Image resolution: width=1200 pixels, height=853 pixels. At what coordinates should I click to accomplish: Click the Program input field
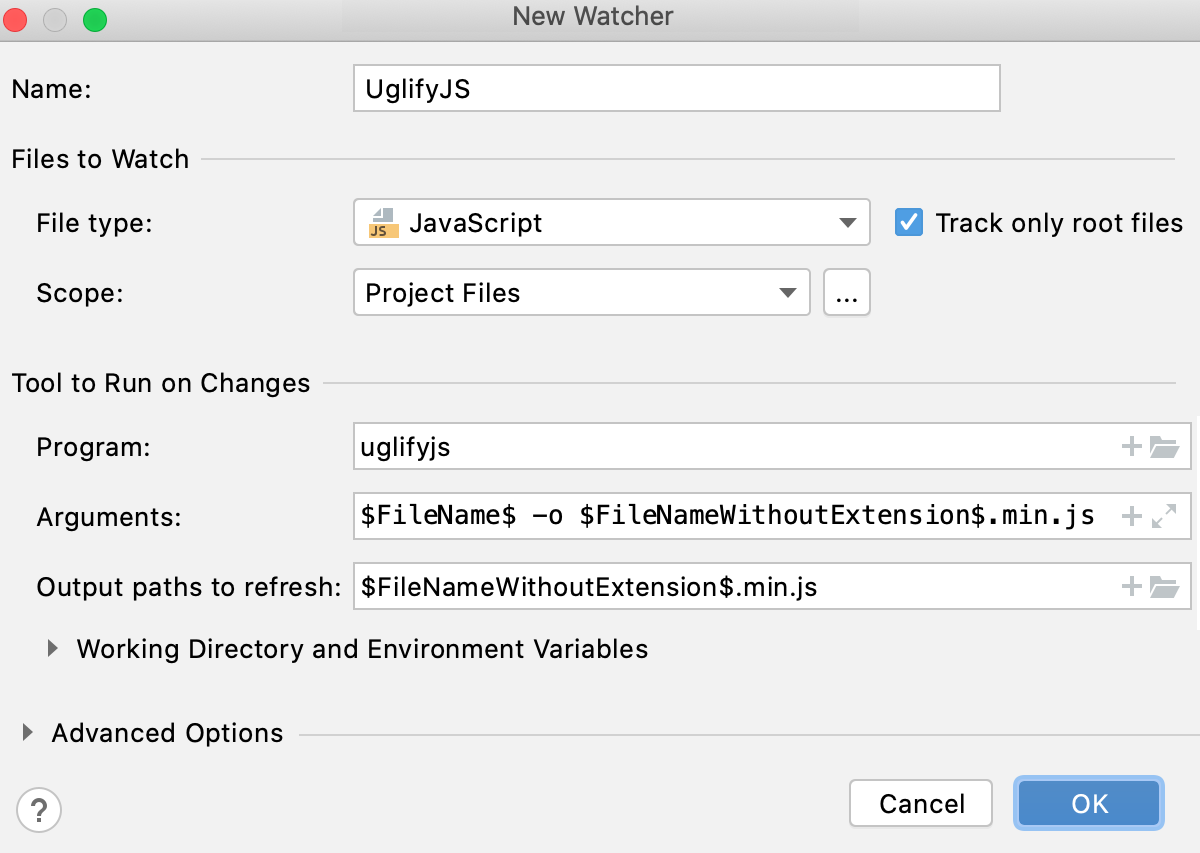pos(700,447)
